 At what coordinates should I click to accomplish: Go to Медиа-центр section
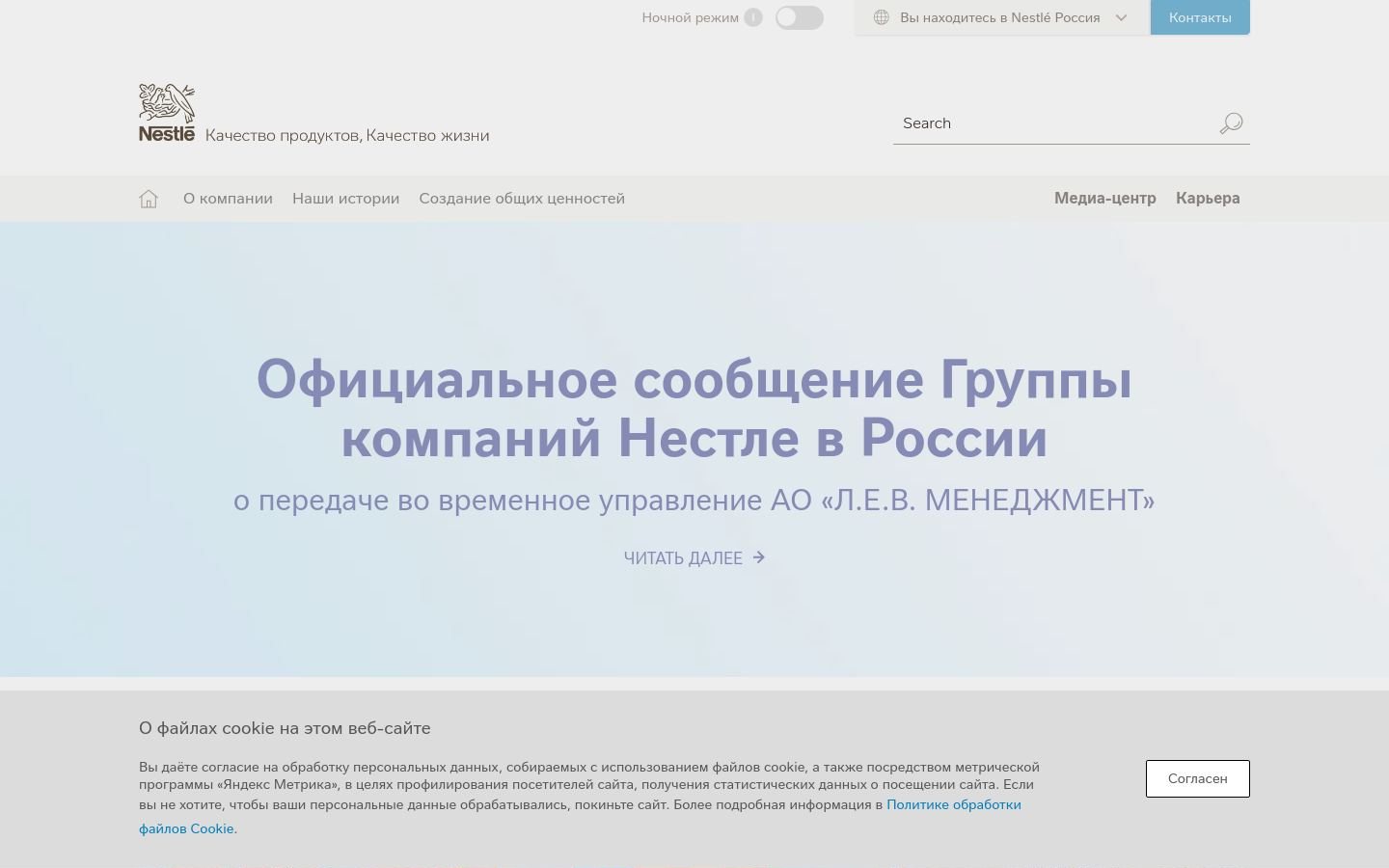click(x=1104, y=198)
